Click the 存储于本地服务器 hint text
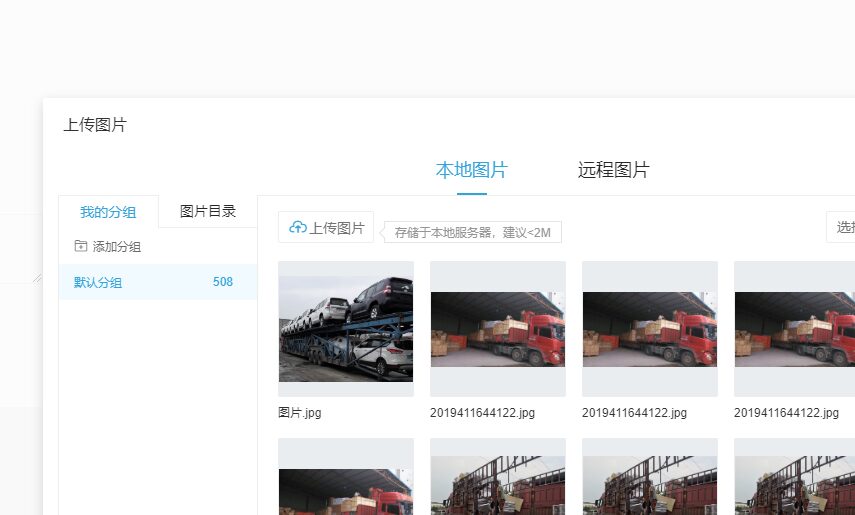This screenshot has height=515, width=855. coord(472,232)
